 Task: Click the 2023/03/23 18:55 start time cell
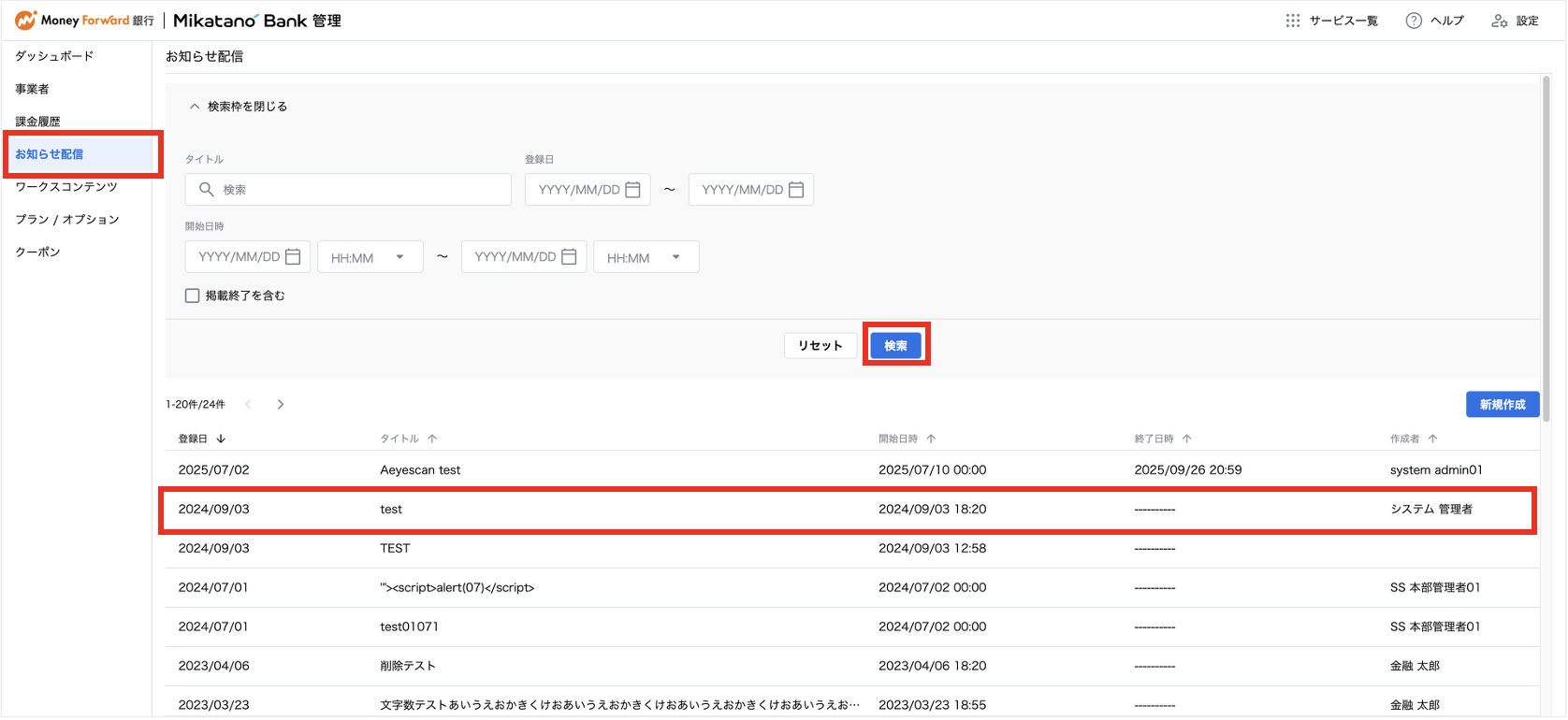932,705
